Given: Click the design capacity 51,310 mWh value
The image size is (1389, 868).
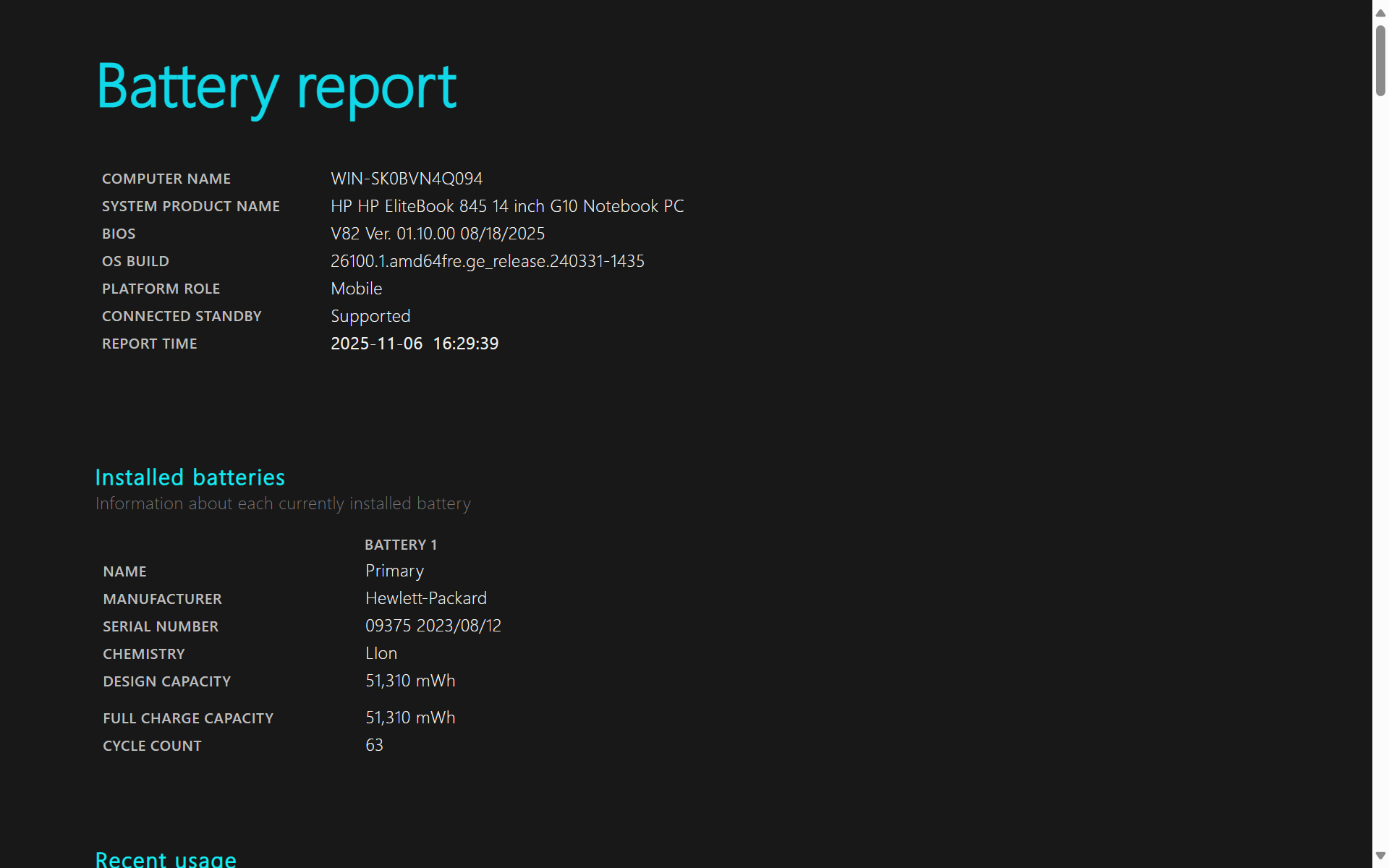Looking at the screenshot, I should tap(410, 681).
